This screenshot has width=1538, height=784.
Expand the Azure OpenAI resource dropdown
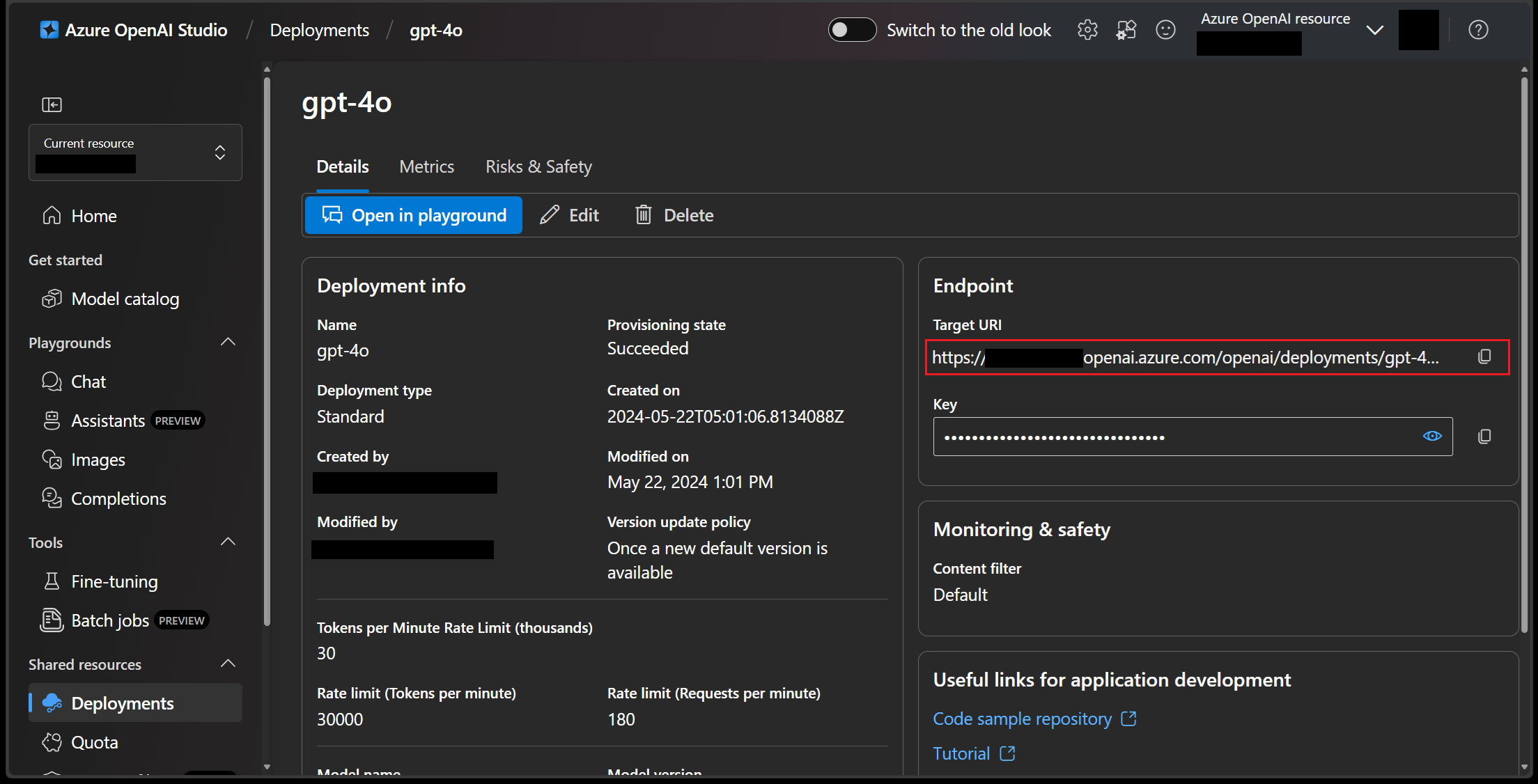[1374, 30]
